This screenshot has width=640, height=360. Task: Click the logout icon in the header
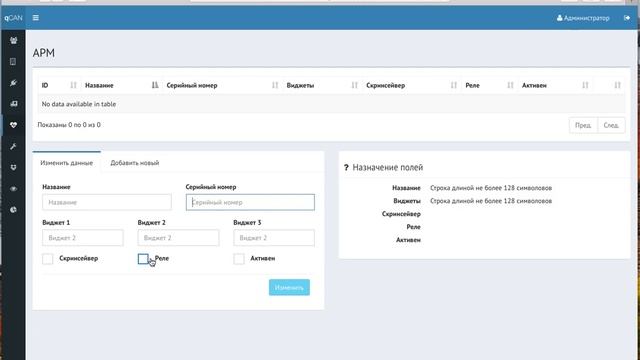pos(627,18)
